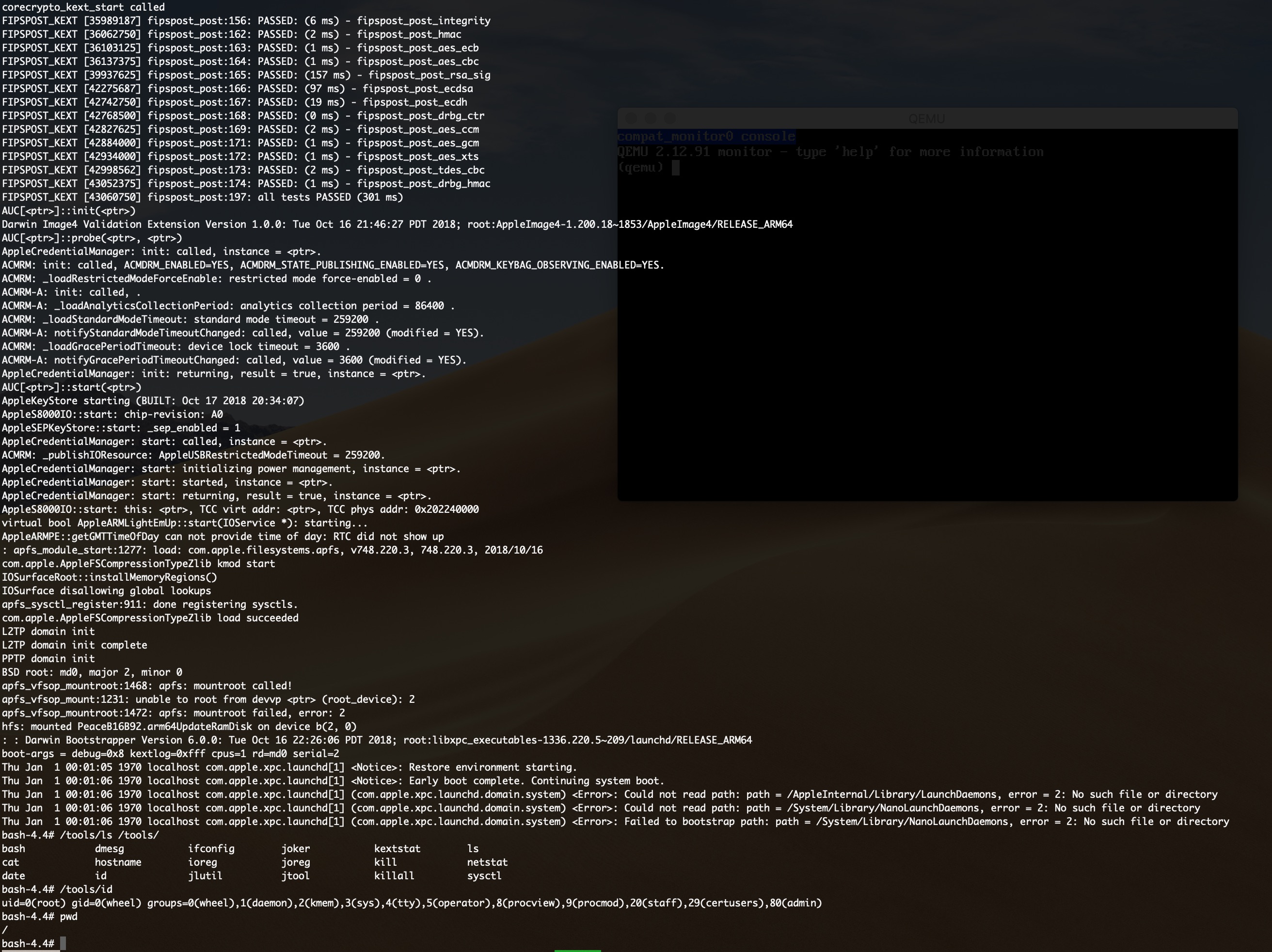Select the compat_monitor0 console tab
This screenshot has height=952, width=1272.
point(706,136)
